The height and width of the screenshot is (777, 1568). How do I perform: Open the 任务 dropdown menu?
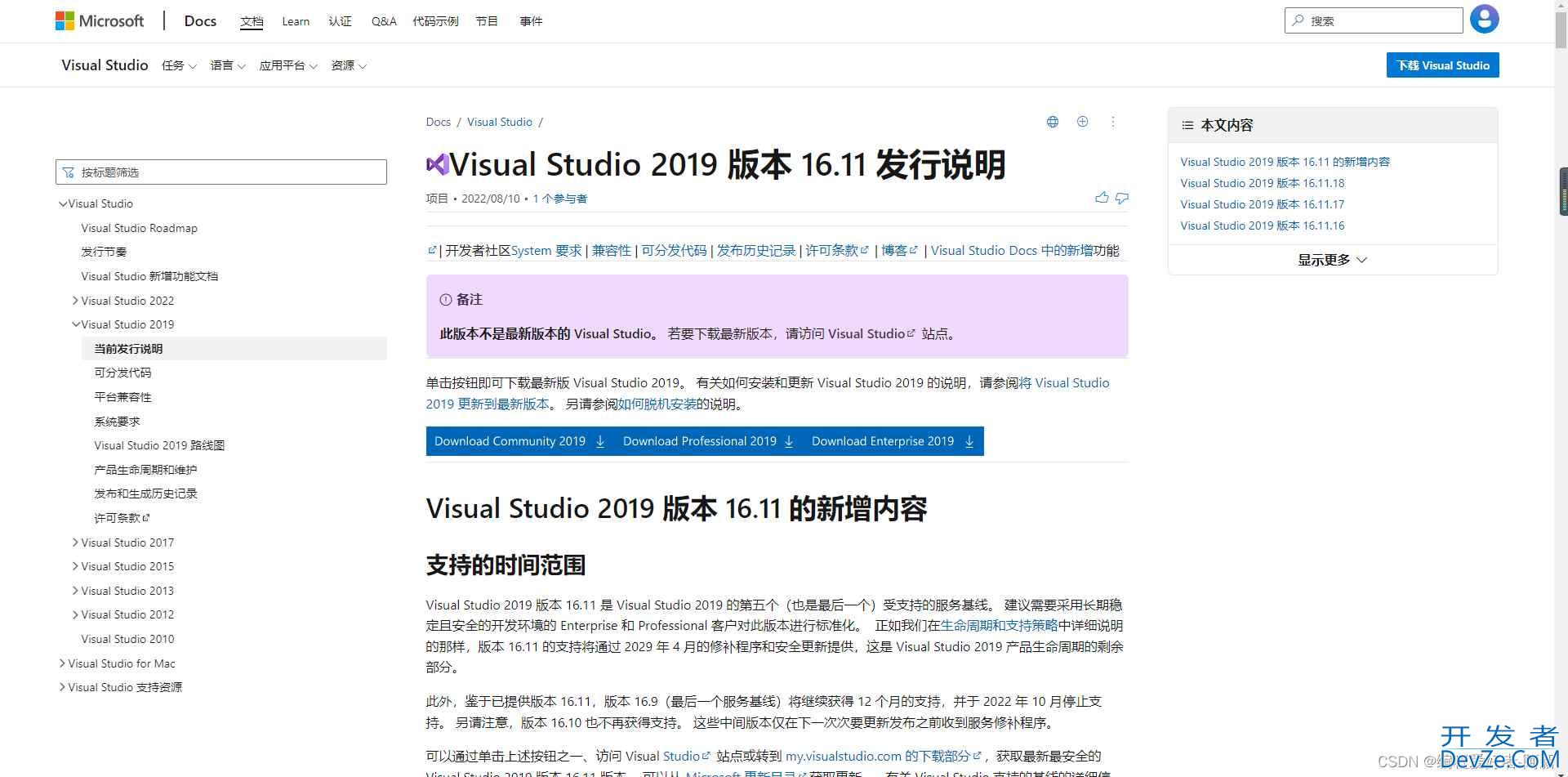click(x=179, y=65)
